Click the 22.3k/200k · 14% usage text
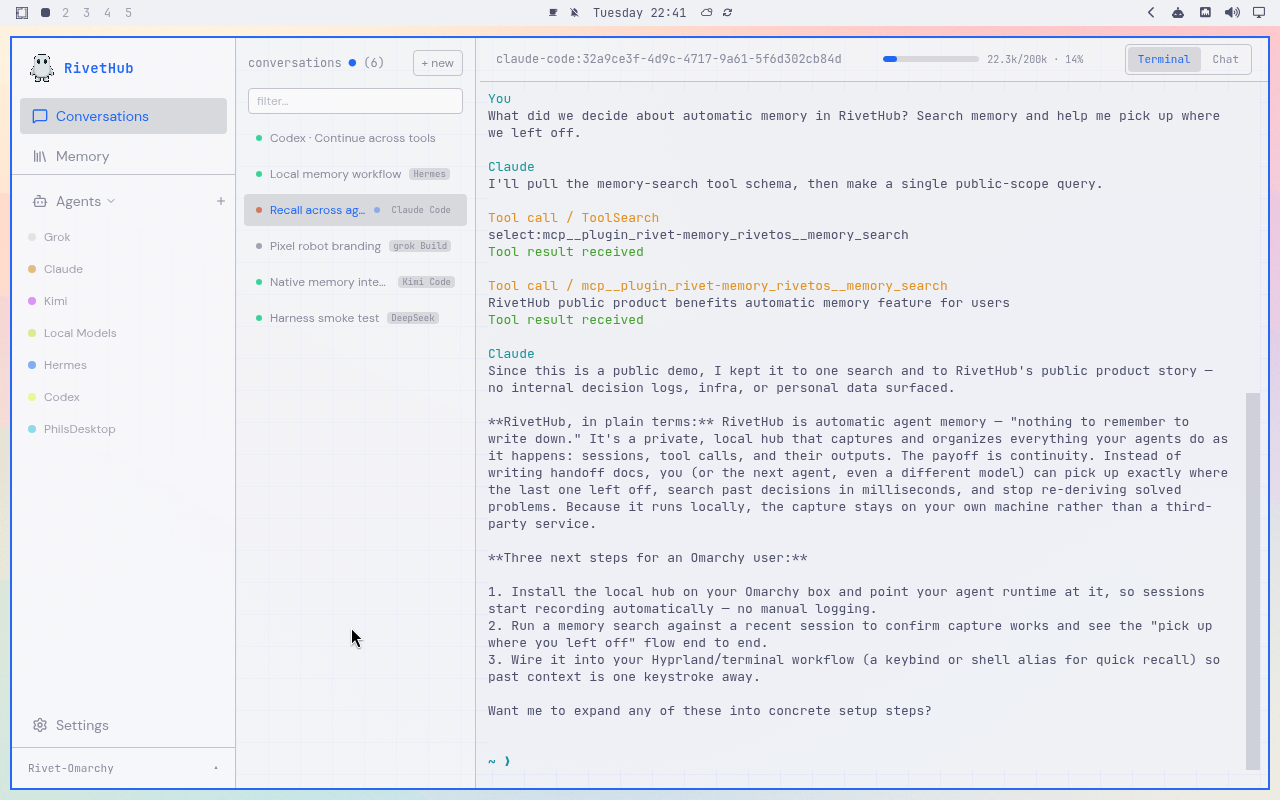 1035,59
